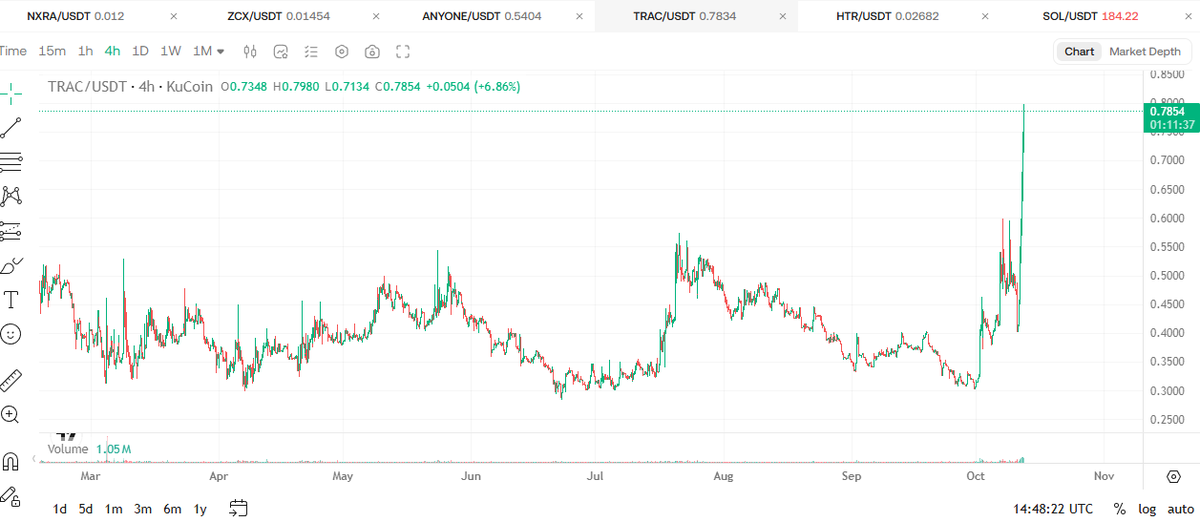Close the ZCX/USDT tab

[377, 17]
